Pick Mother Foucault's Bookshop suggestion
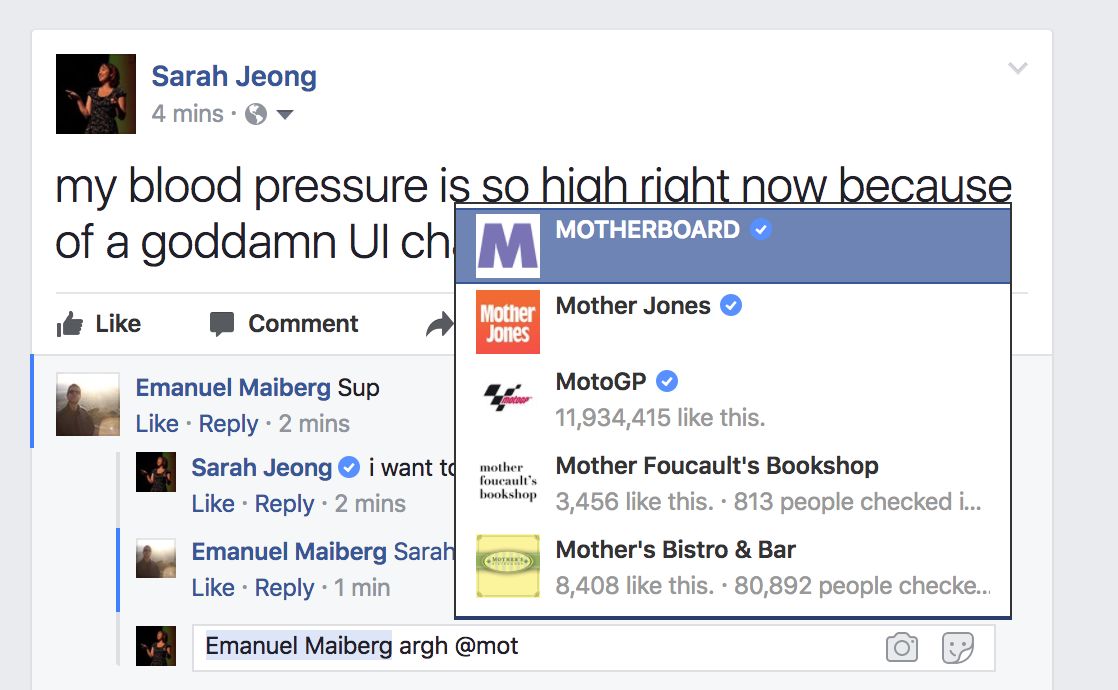 pyautogui.click(x=733, y=483)
